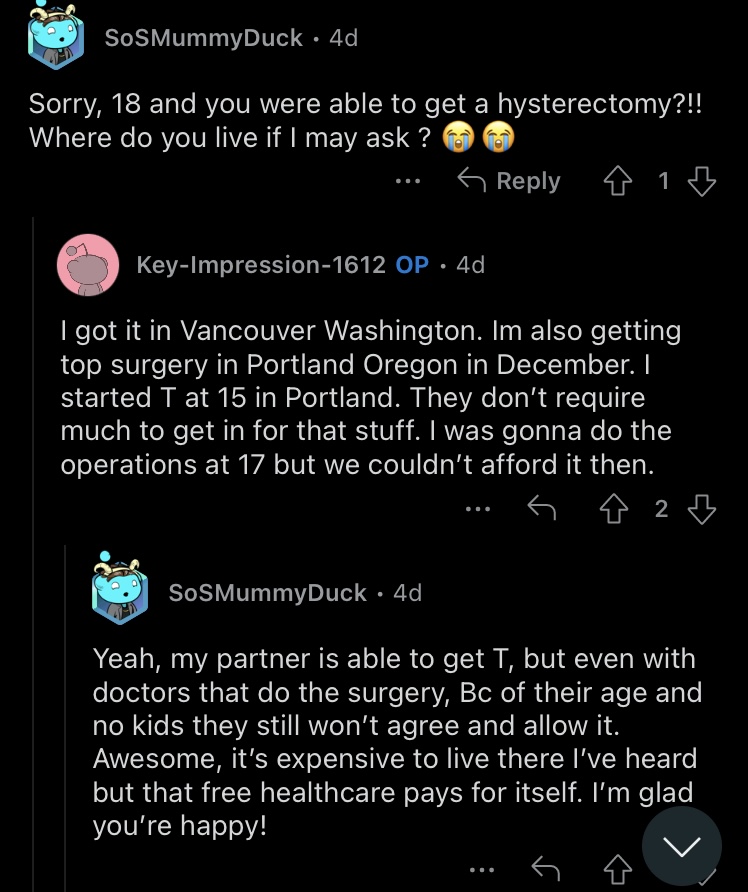748x892 pixels.
Task: Jump to next comment with floating chevron button
Action: click(681, 846)
